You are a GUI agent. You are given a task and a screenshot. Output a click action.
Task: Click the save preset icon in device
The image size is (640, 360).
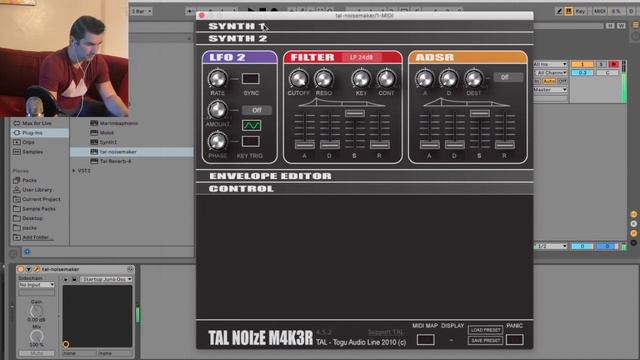(x=74, y=280)
